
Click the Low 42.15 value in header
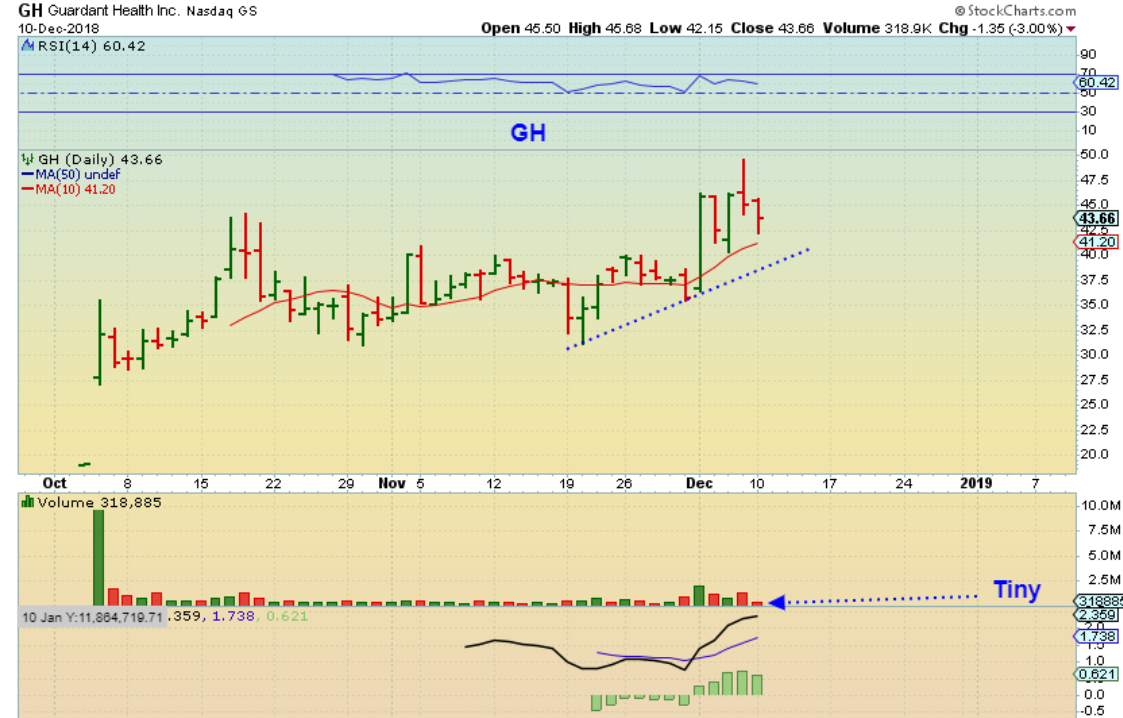tap(686, 28)
